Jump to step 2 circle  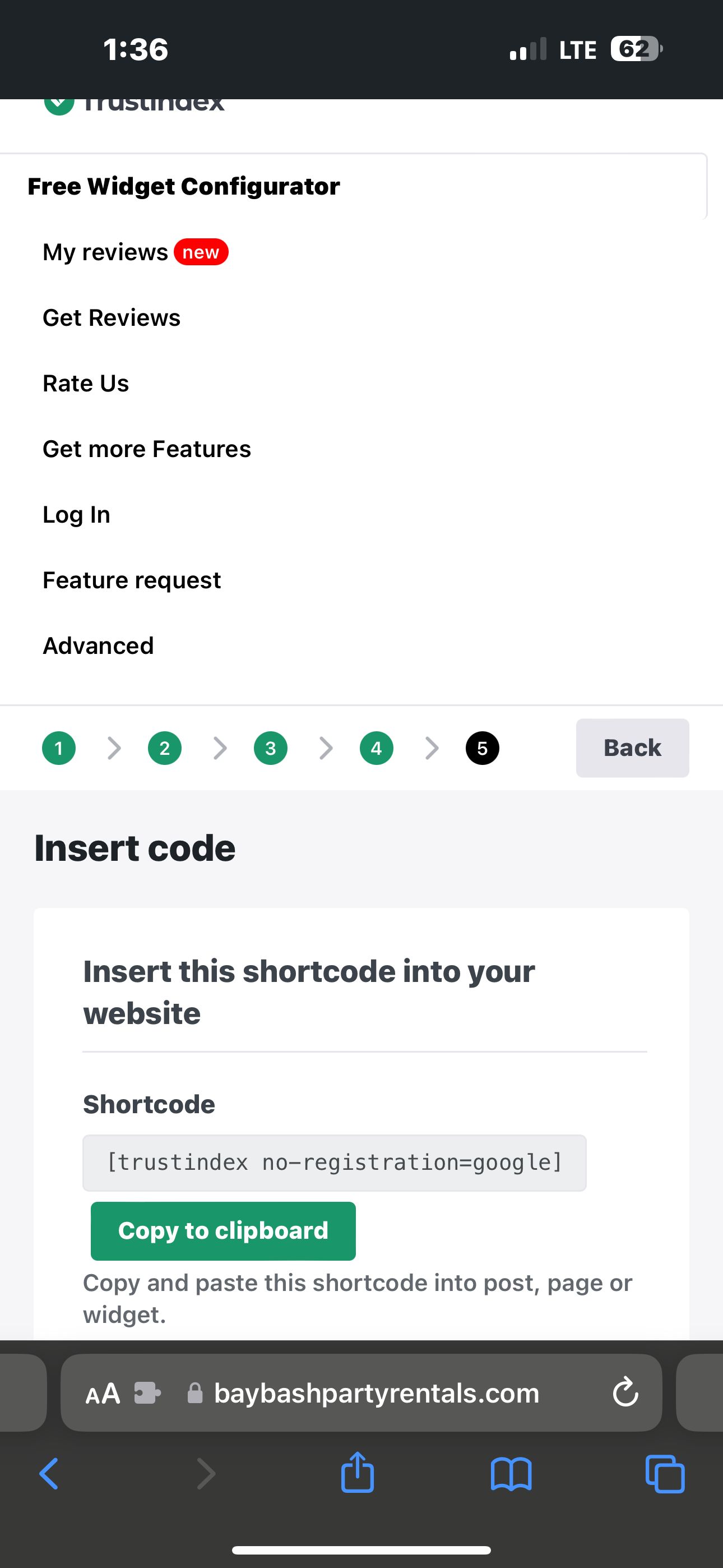[x=165, y=748]
